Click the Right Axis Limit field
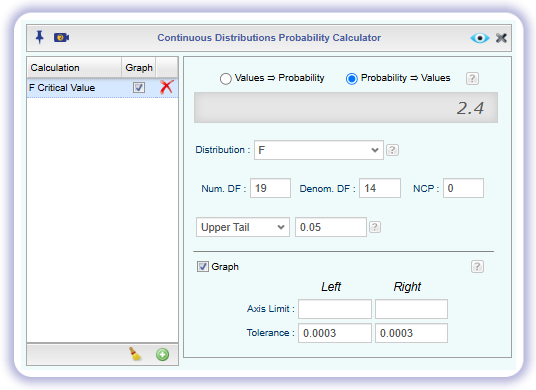Screen dimensions: 536x390 pyautogui.click(x=411, y=309)
